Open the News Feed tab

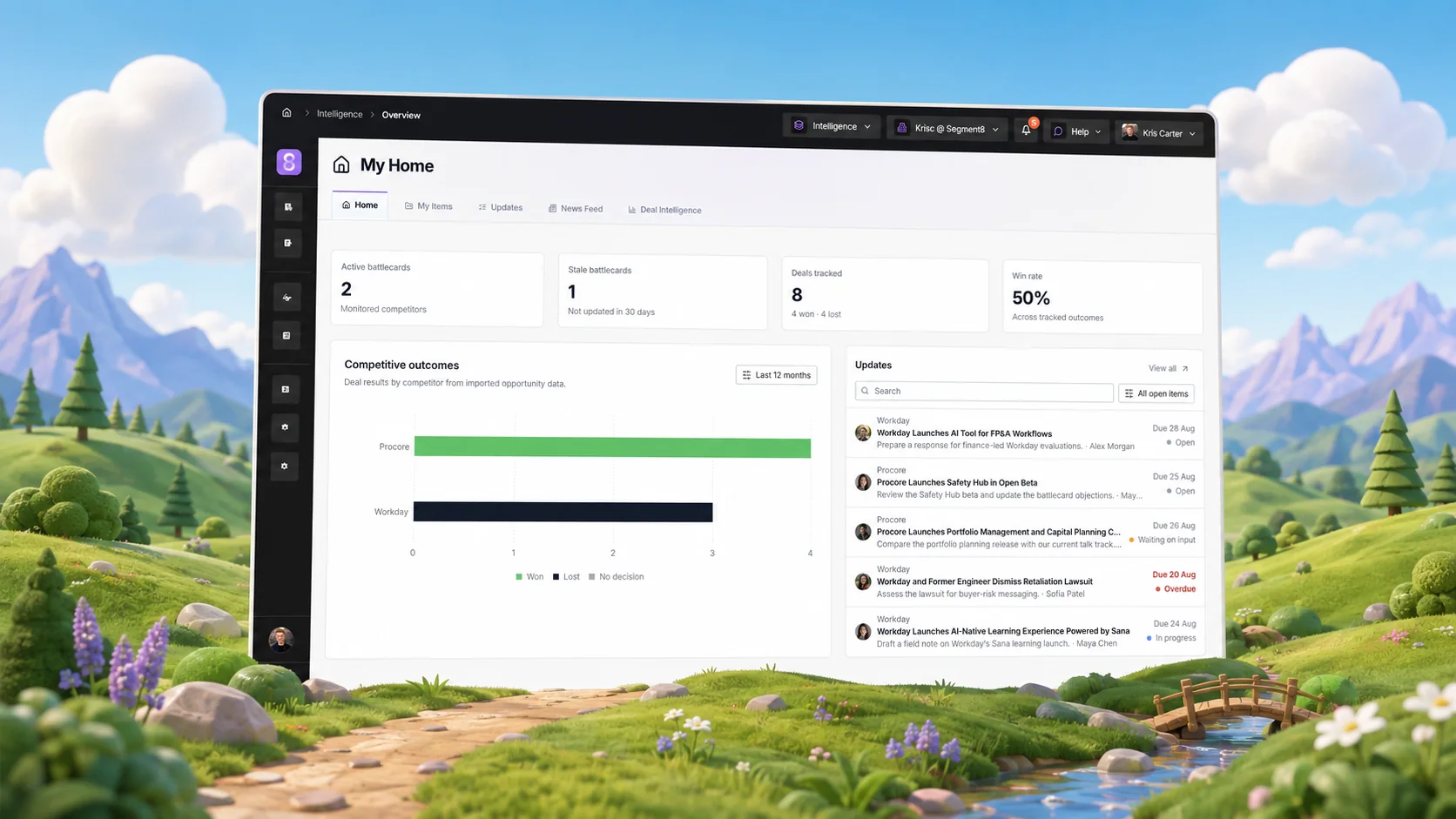click(576, 209)
